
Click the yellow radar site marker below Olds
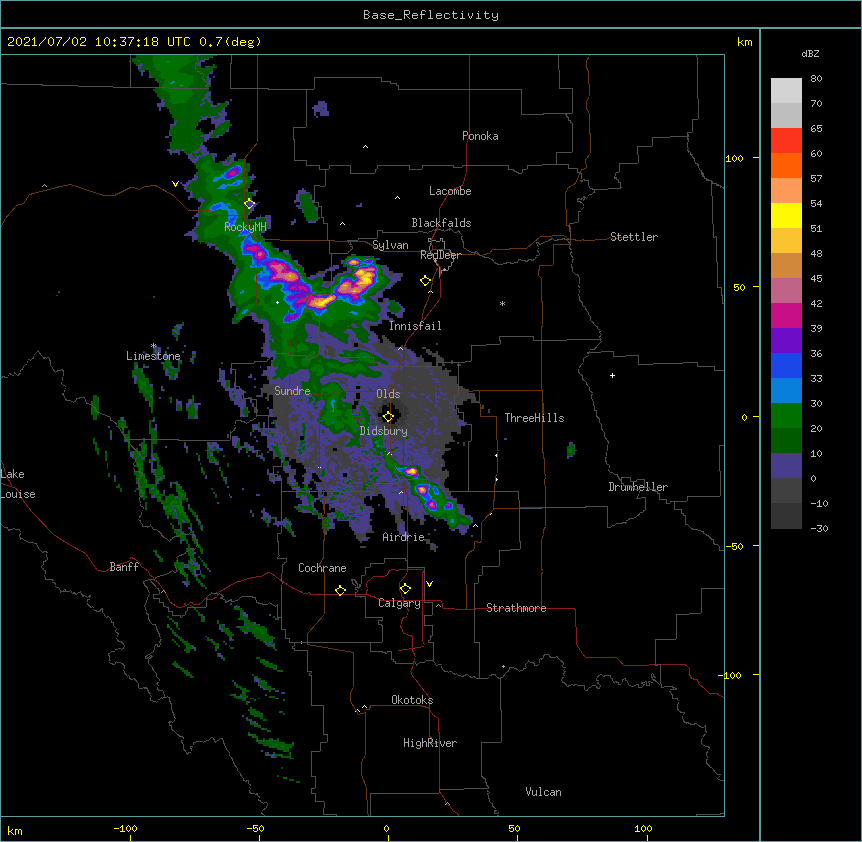(388, 416)
